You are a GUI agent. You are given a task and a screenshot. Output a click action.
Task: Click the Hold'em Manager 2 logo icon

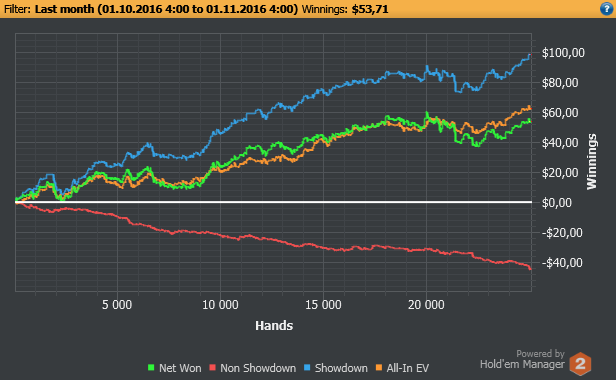tap(581, 363)
